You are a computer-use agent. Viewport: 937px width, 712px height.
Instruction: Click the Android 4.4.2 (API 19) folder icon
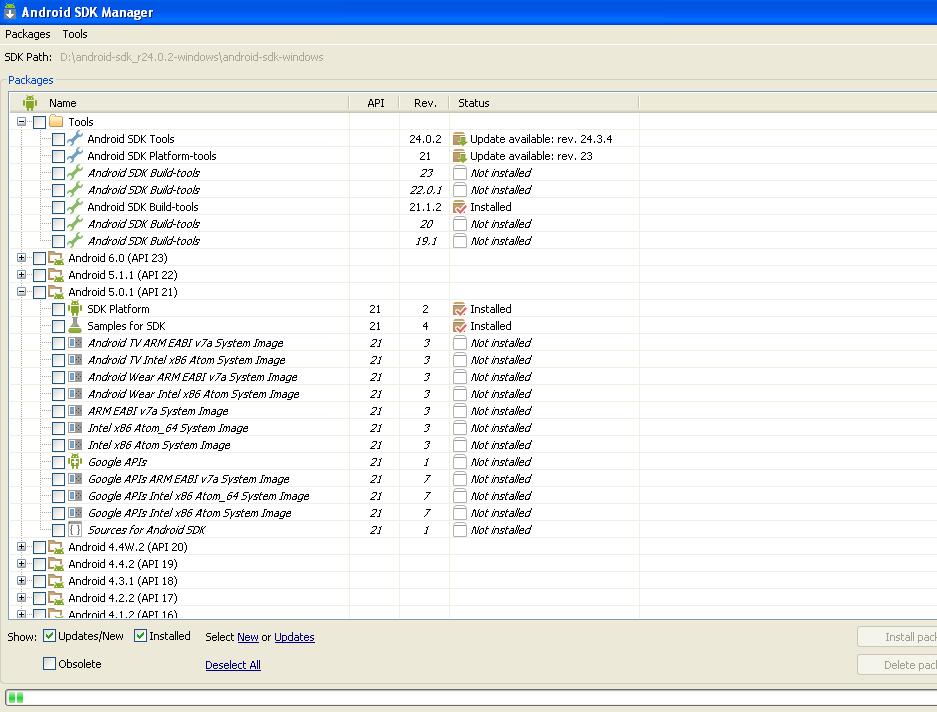[x=56, y=564]
